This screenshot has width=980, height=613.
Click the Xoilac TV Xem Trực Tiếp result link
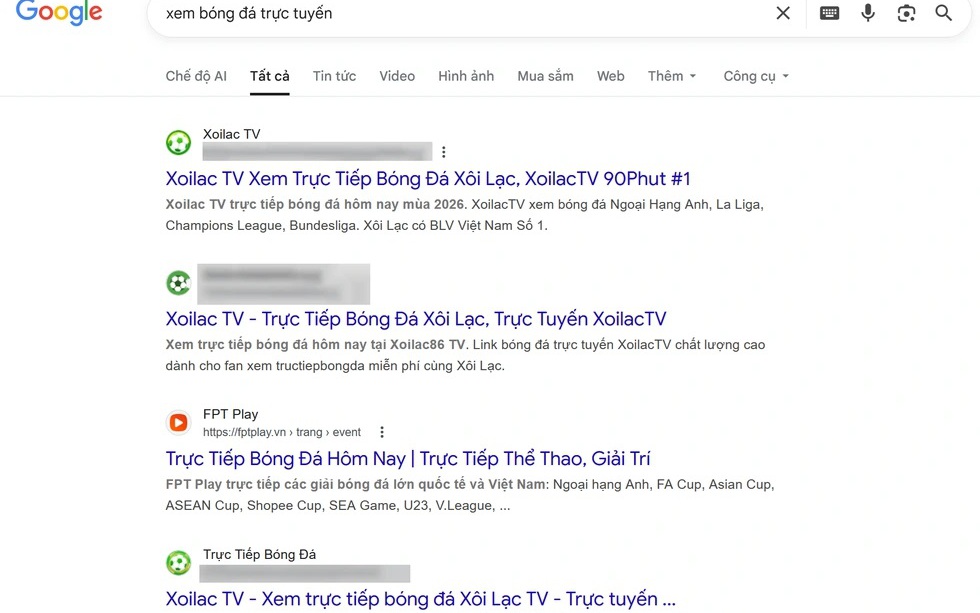pyautogui.click(x=428, y=178)
